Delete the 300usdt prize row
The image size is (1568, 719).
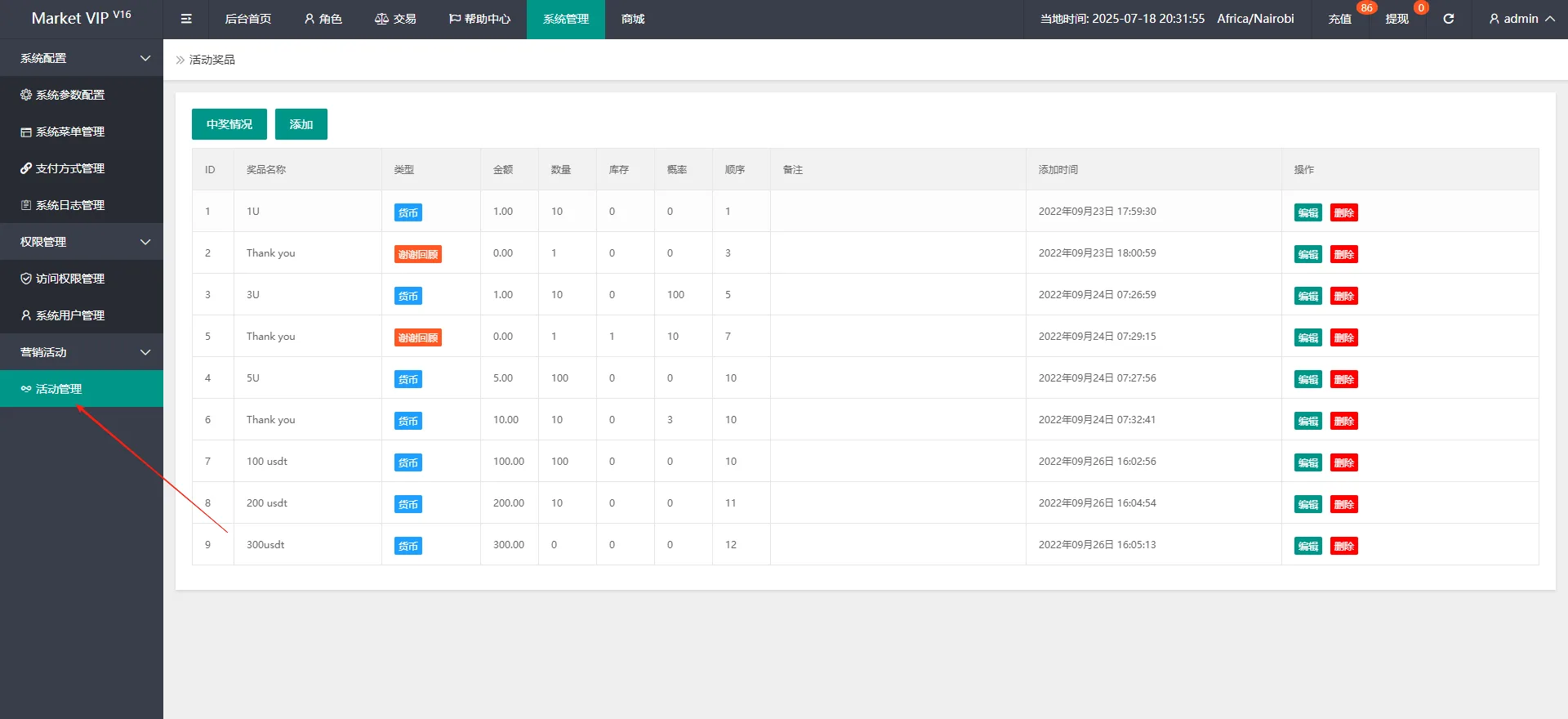pos(1343,546)
